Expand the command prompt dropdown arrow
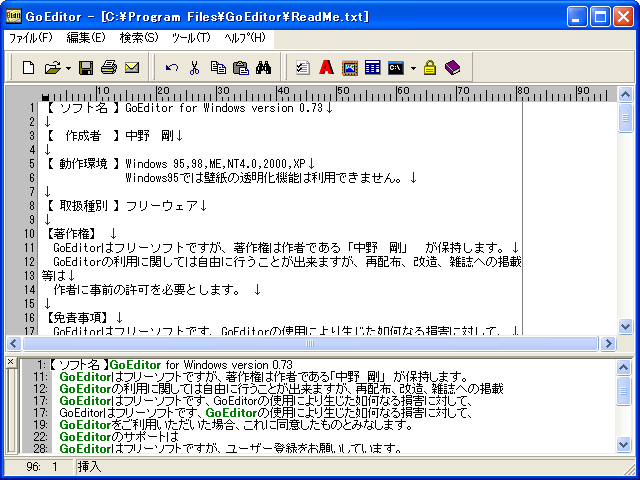Viewport: 640px width, 480px height. click(413, 68)
